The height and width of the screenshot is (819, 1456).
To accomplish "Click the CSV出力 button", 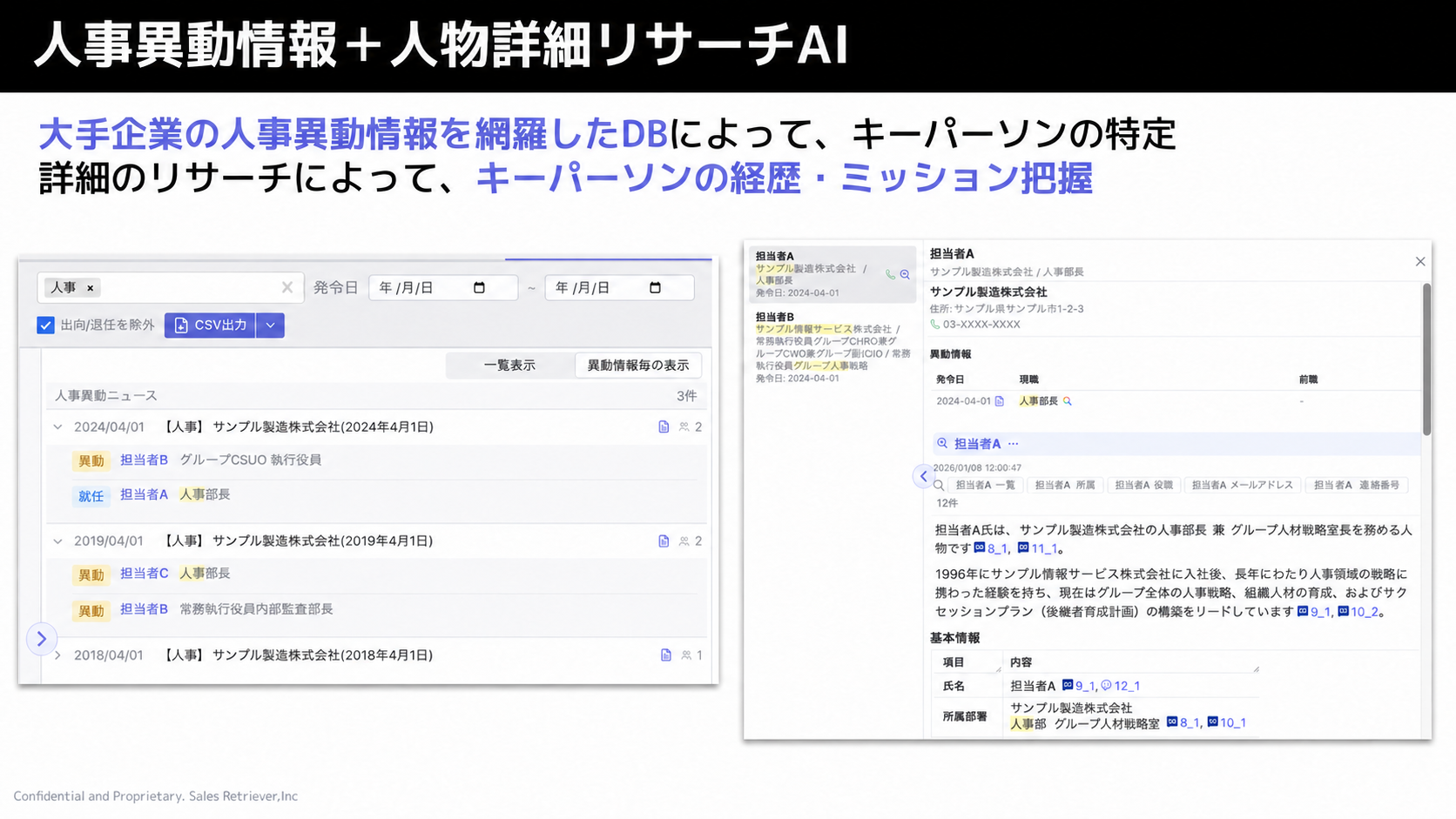I will click(210, 325).
